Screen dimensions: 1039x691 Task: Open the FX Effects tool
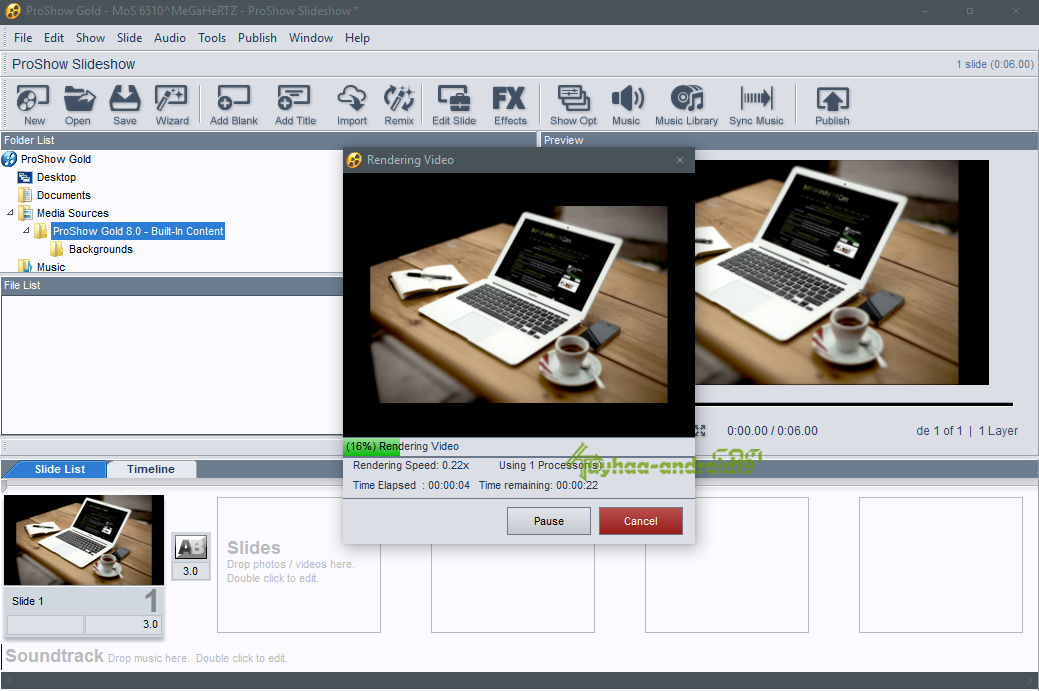click(510, 105)
